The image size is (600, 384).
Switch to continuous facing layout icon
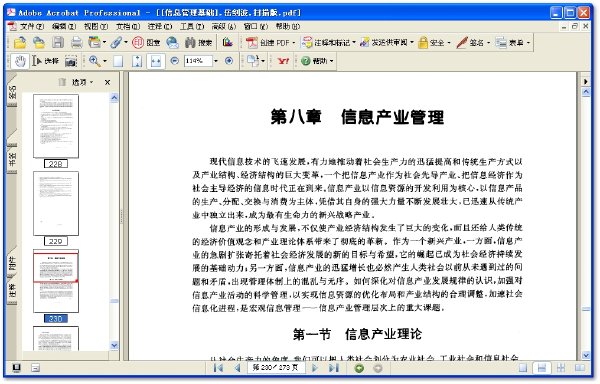click(x=561, y=368)
